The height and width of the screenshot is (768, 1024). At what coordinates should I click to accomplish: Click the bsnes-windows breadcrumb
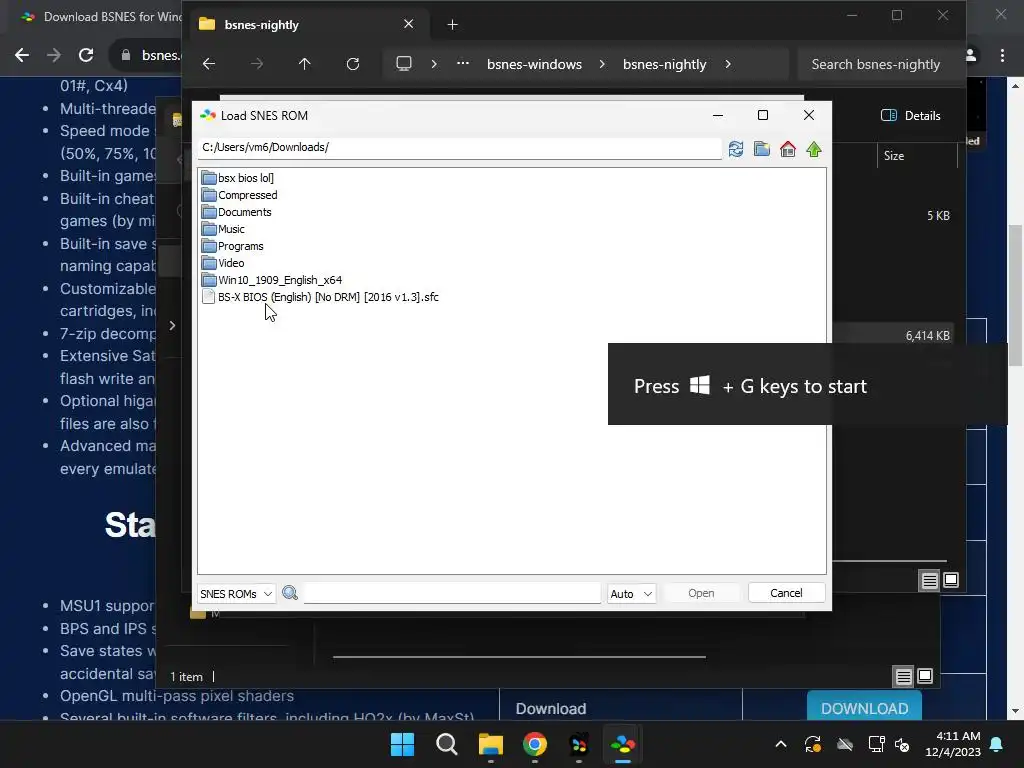click(x=534, y=64)
